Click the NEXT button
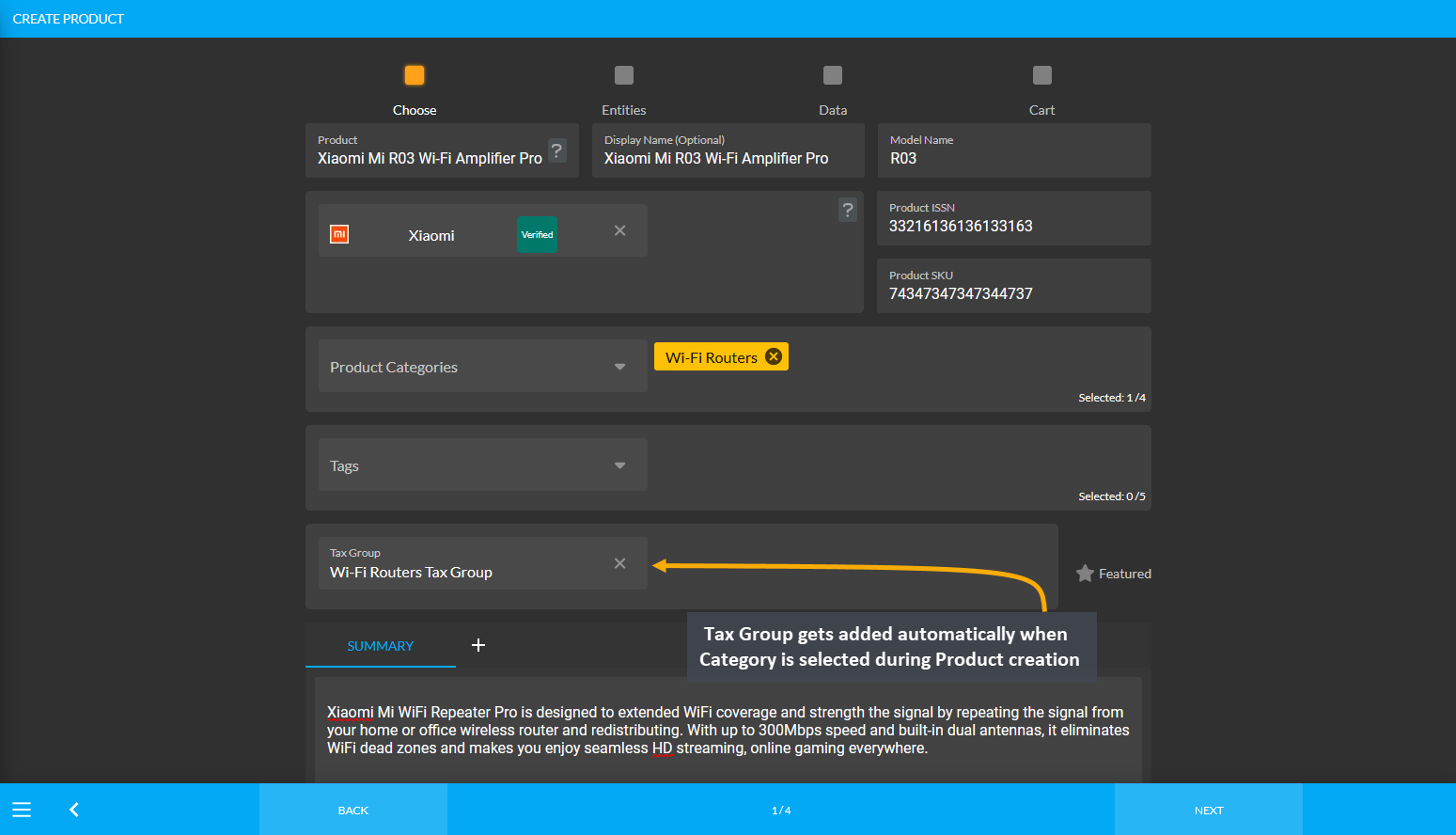Image resolution: width=1456 pixels, height=835 pixels. pos(1209,810)
